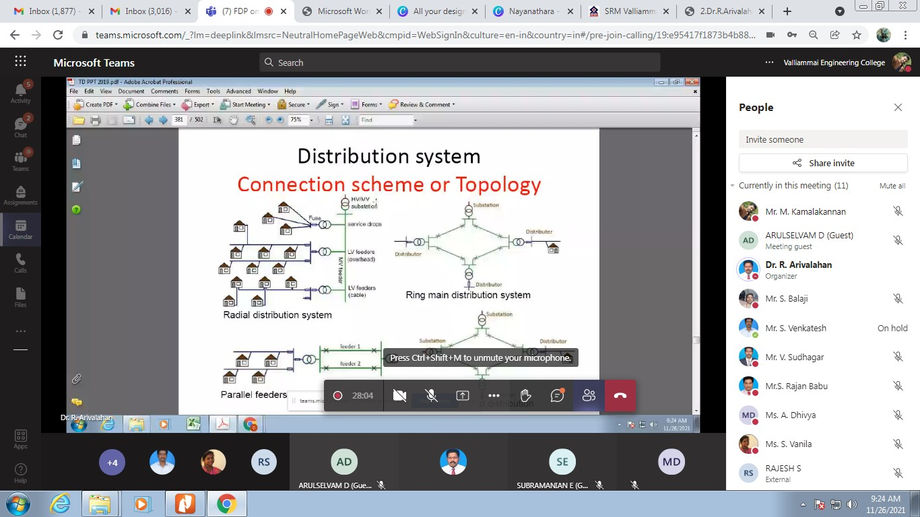
Task: Unmute the microphone in meeting toolbar
Action: point(431,396)
